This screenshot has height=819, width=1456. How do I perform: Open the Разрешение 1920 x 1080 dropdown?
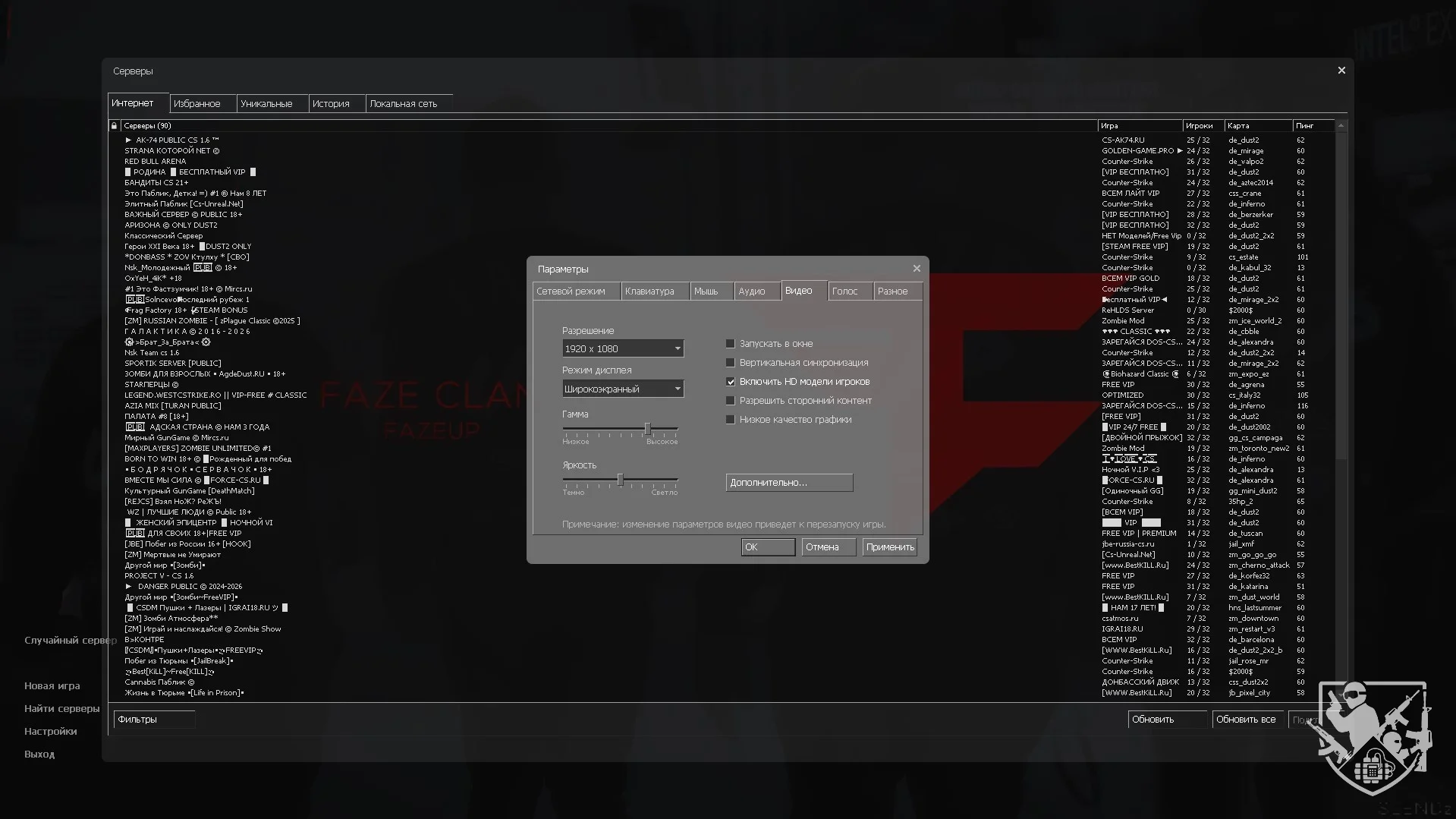pos(622,349)
